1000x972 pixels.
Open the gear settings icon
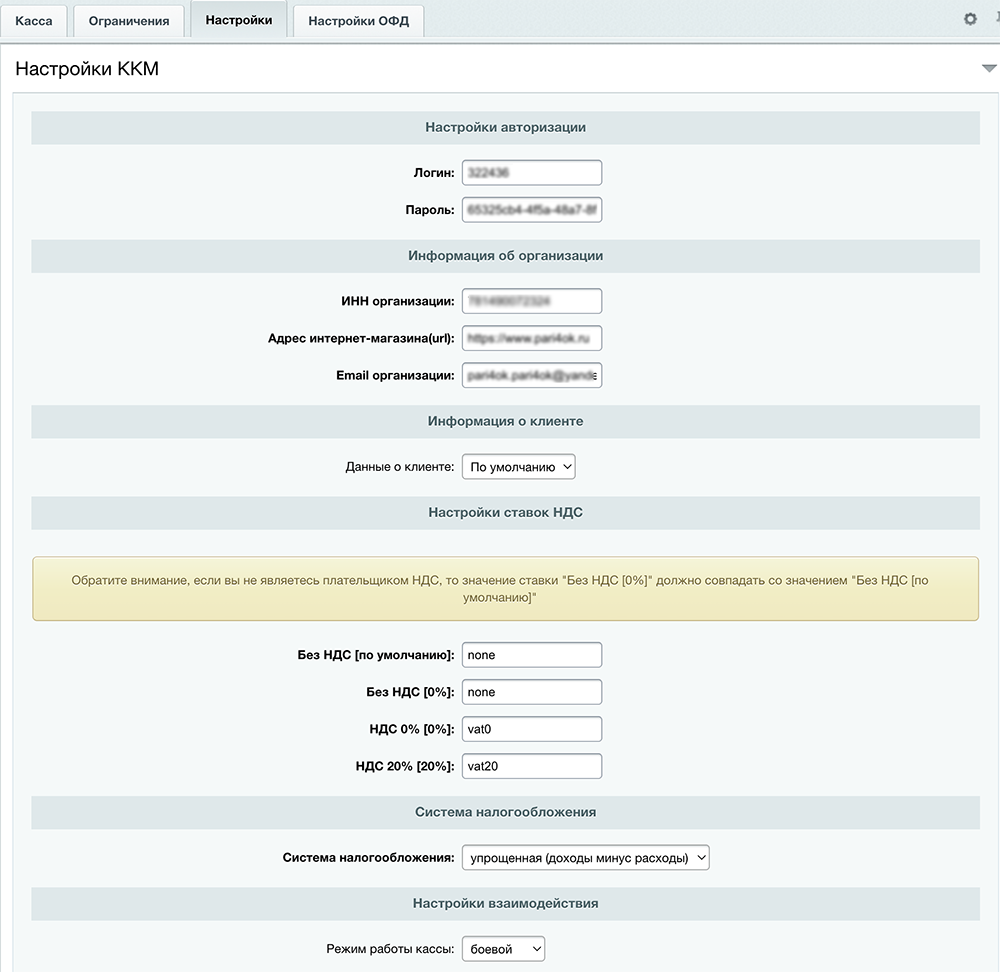pos(970,19)
